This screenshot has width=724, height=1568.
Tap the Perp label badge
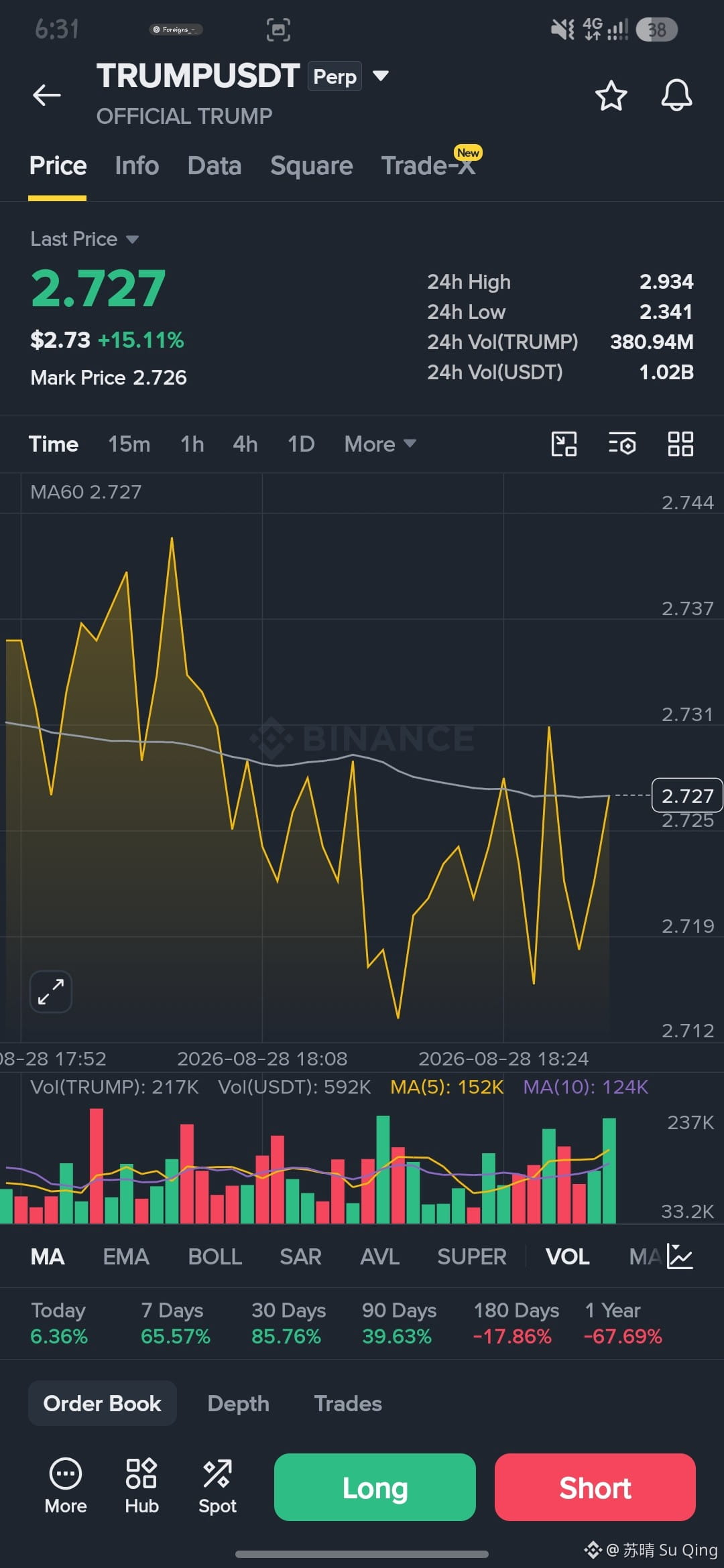pos(335,76)
